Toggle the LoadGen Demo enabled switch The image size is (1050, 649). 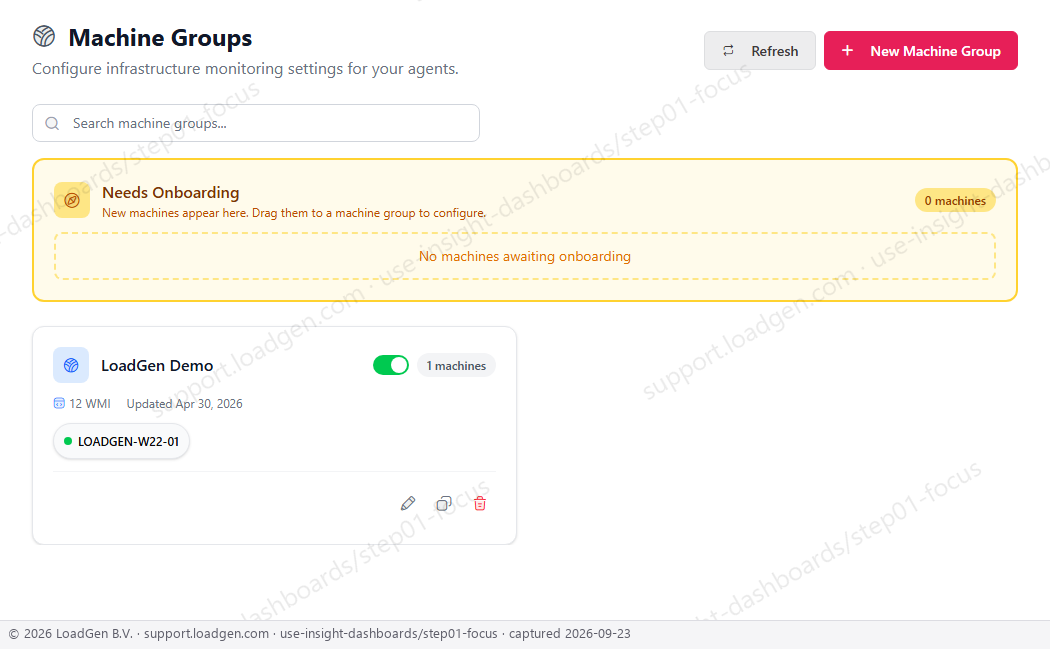pyautogui.click(x=390, y=365)
